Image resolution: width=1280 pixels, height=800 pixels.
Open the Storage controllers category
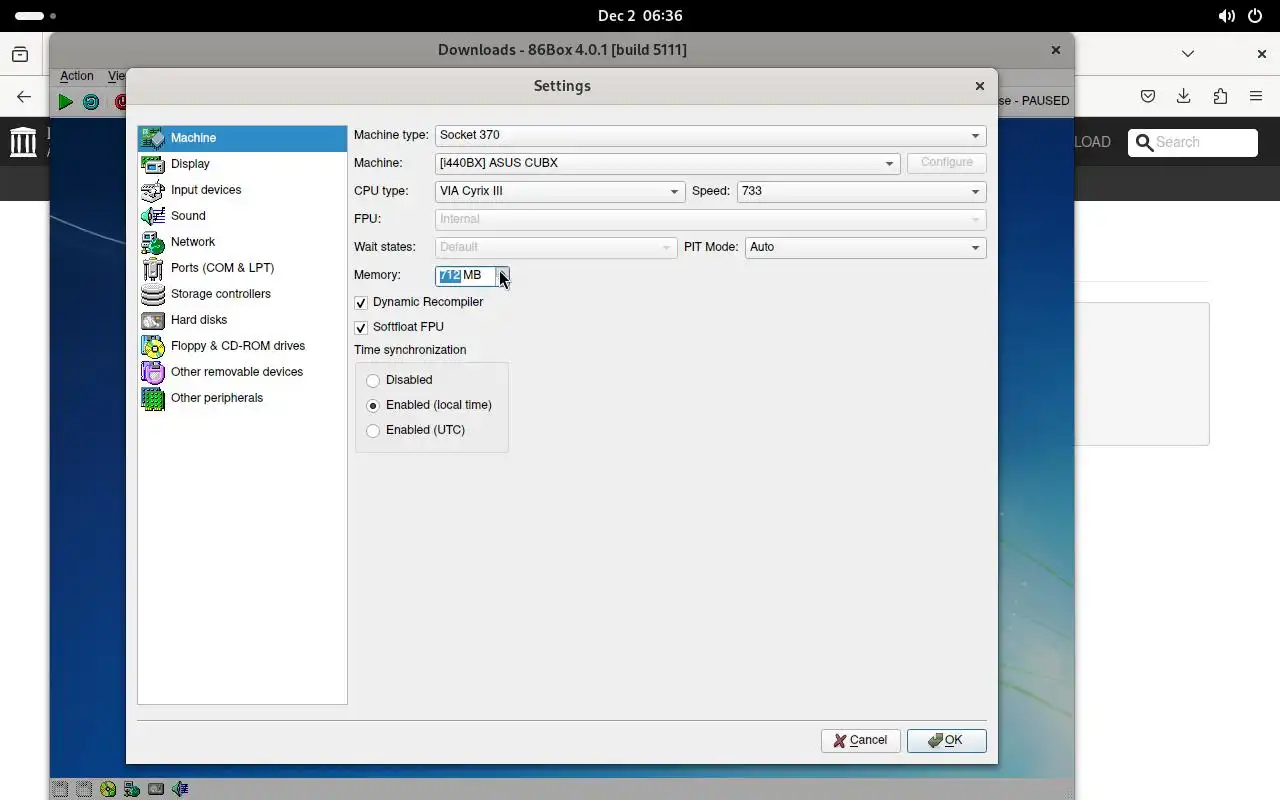242,294
